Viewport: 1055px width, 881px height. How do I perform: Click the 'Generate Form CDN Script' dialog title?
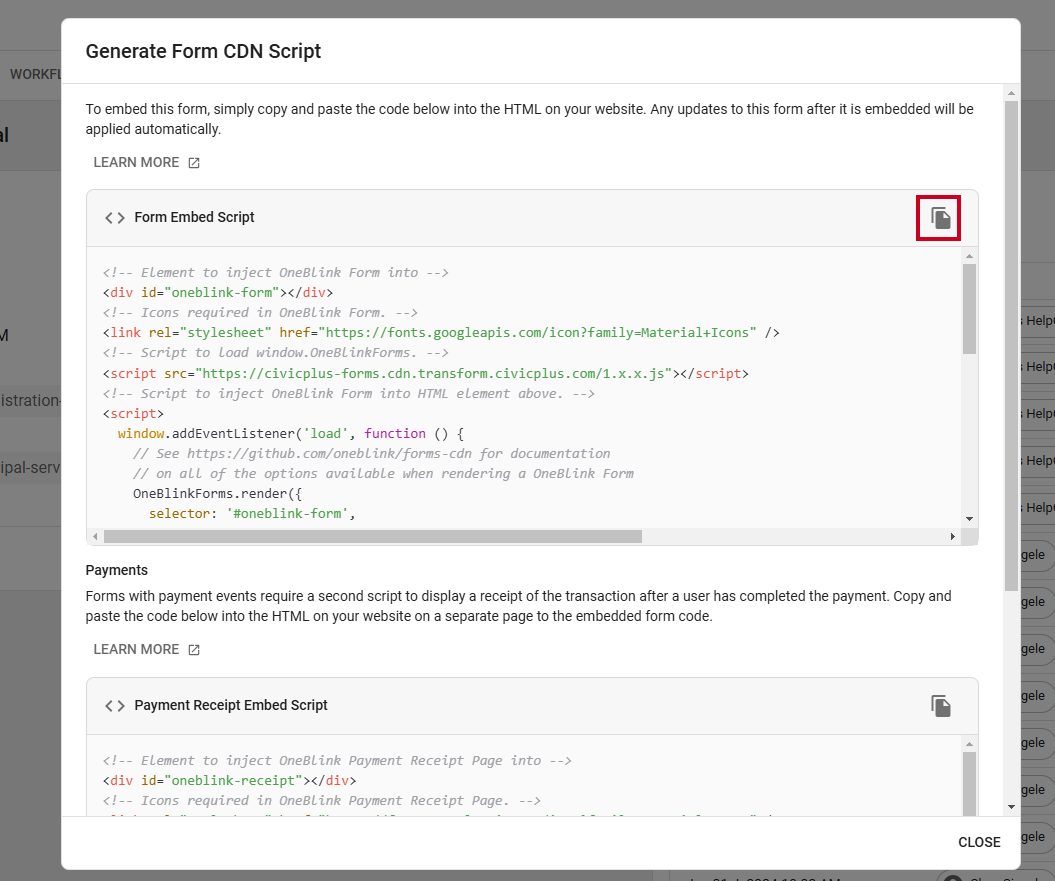click(203, 51)
